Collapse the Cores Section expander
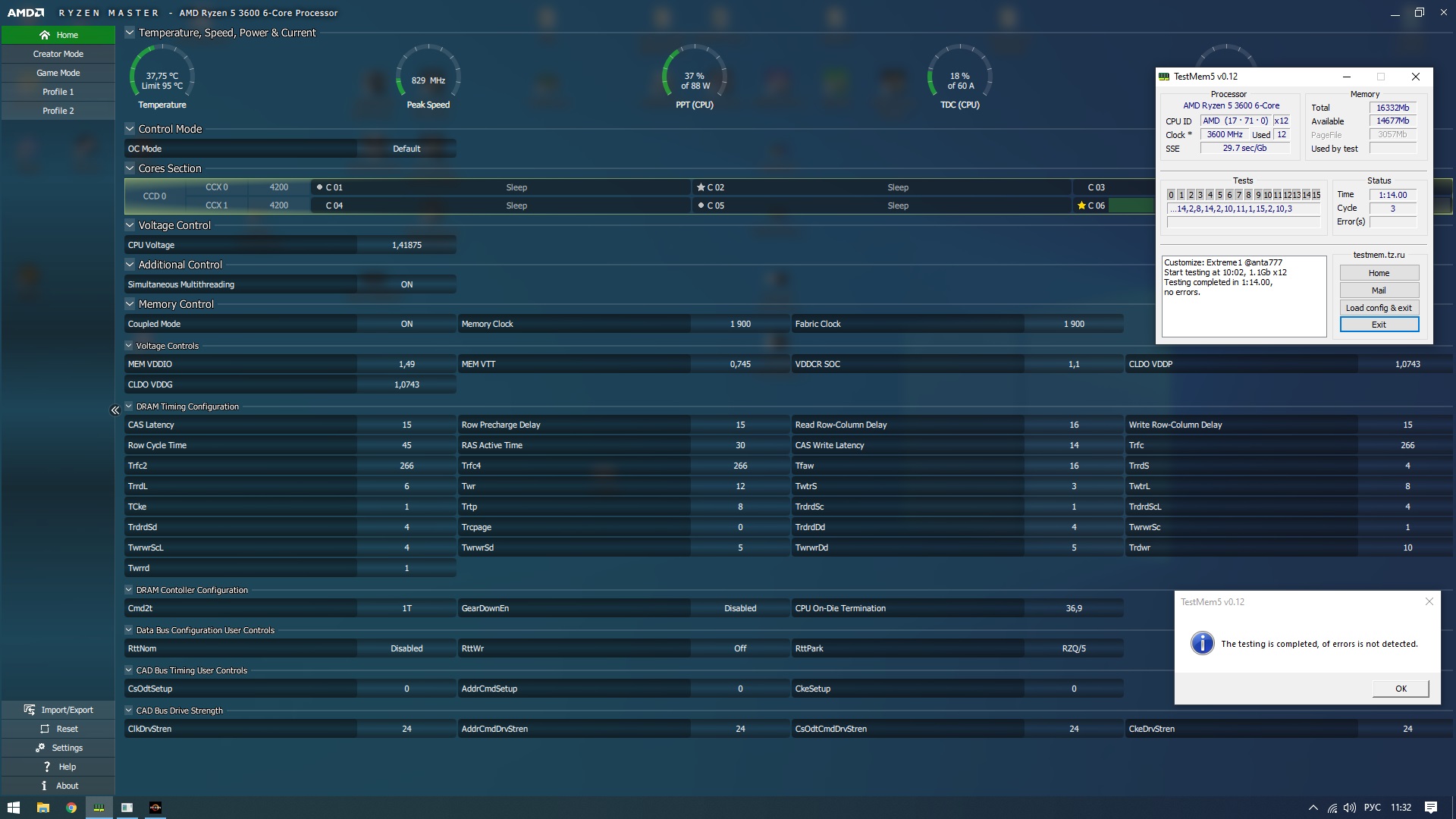The height and width of the screenshot is (819, 1456). point(130,168)
